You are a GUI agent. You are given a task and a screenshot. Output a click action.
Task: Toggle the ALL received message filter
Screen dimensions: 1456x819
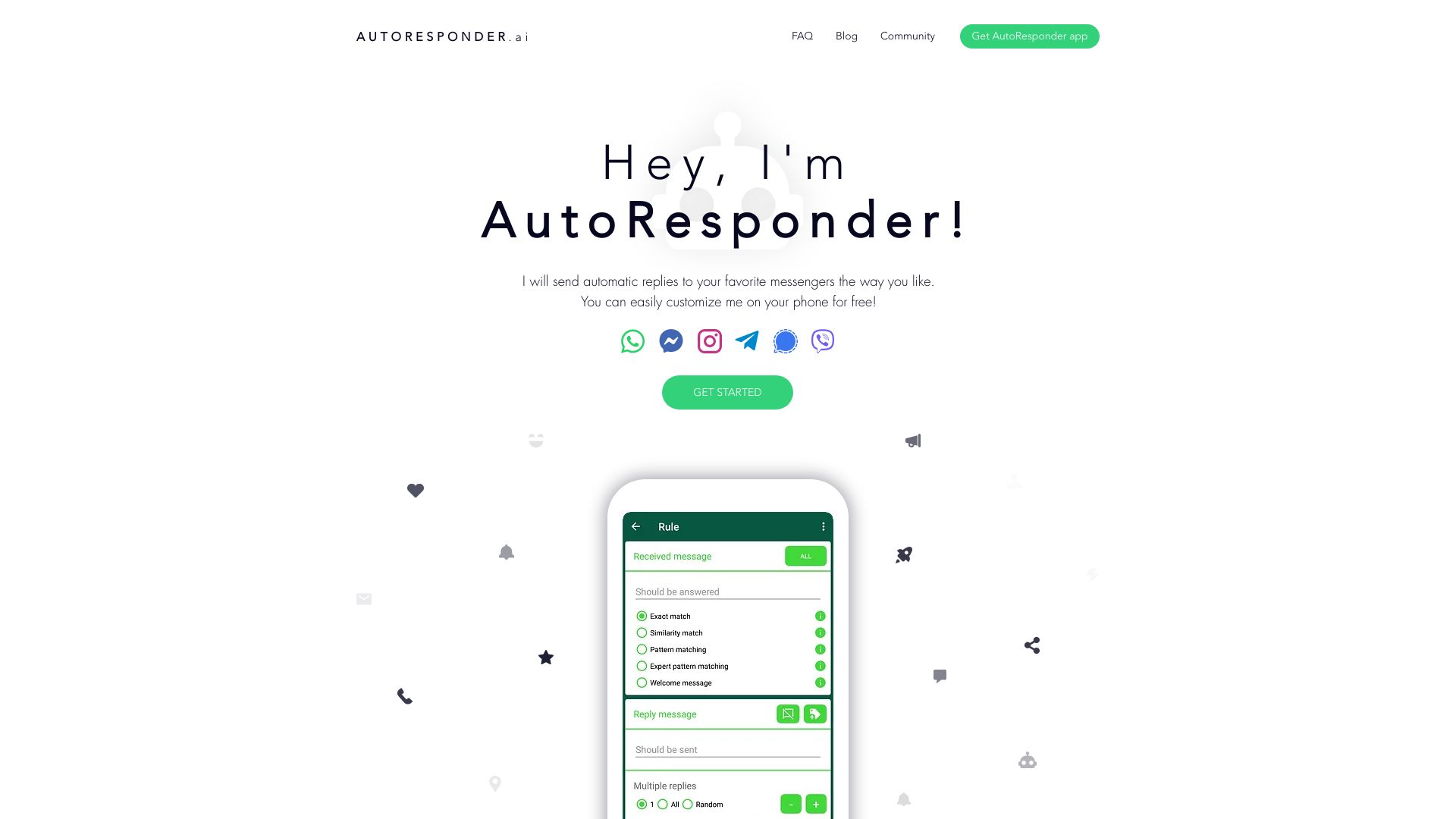pyautogui.click(x=805, y=556)
